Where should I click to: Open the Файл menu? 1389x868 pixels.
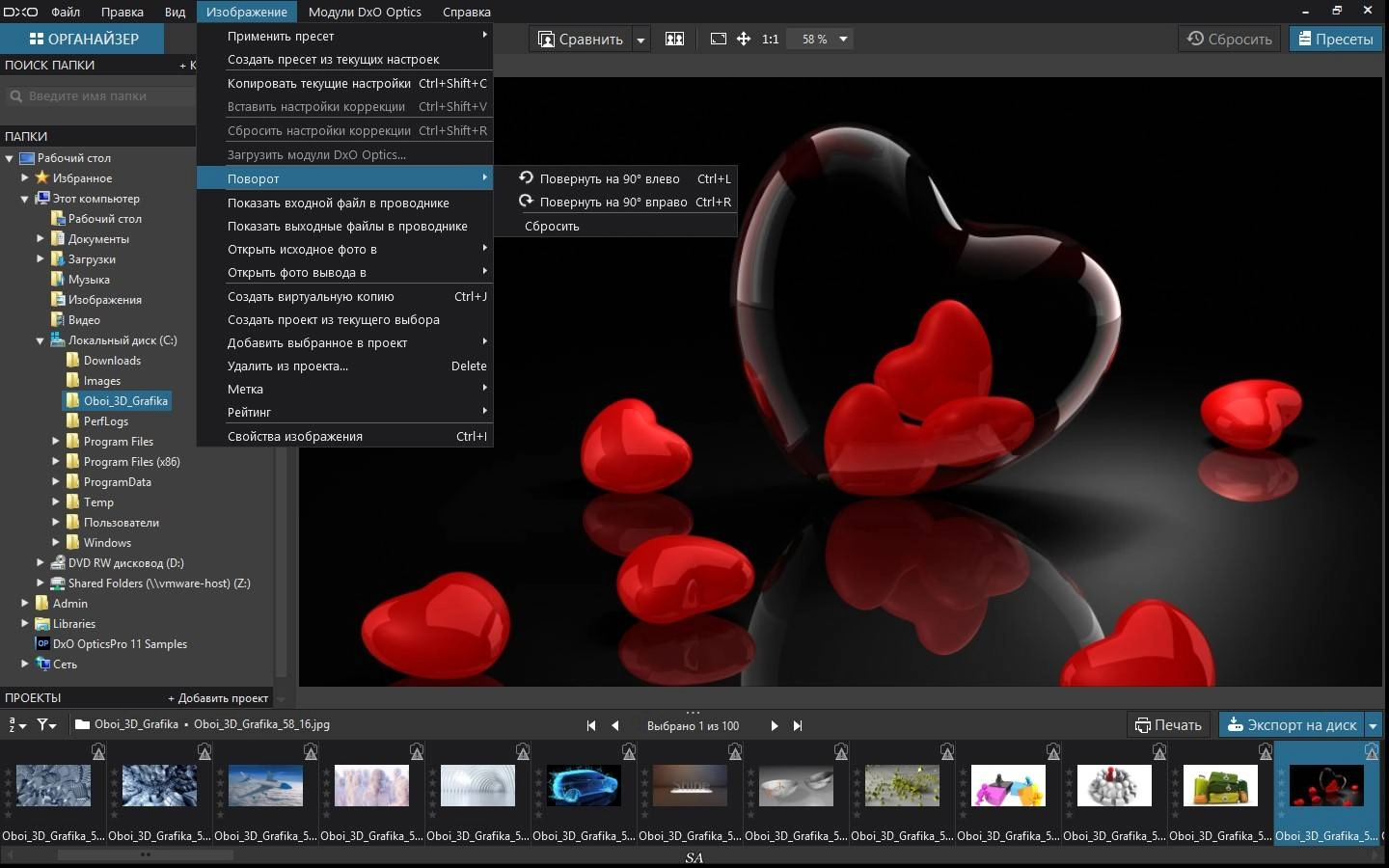click(x=66, y=12)
